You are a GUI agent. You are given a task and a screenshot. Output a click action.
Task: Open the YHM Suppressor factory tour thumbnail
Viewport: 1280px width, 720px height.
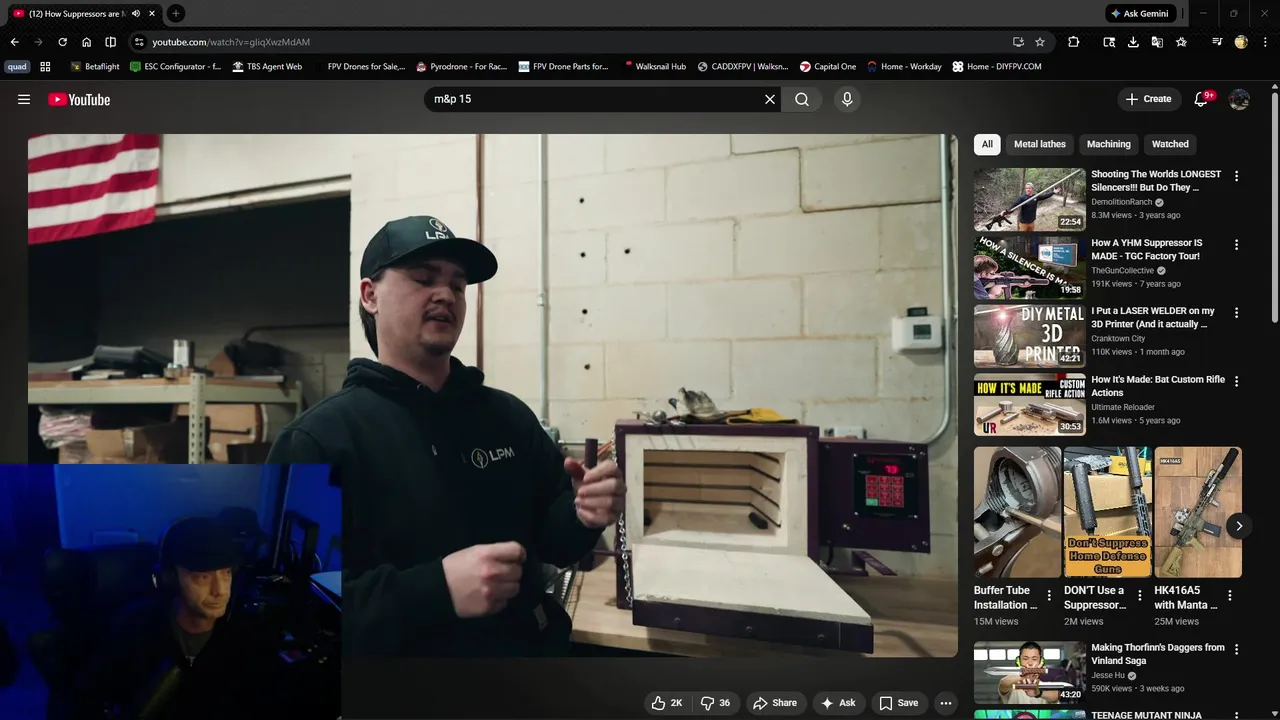pos(1030,267)
